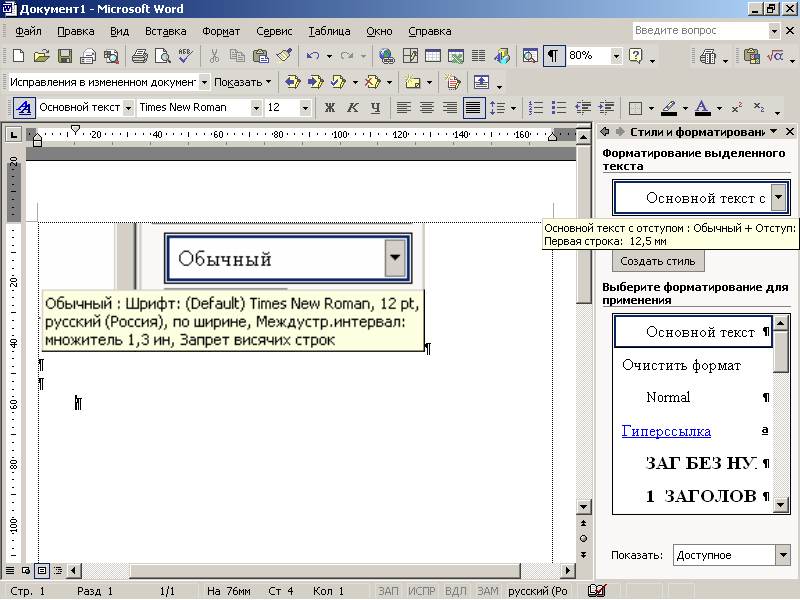
Task: Open the display for review dropdown
Action: tap(204, 82)
